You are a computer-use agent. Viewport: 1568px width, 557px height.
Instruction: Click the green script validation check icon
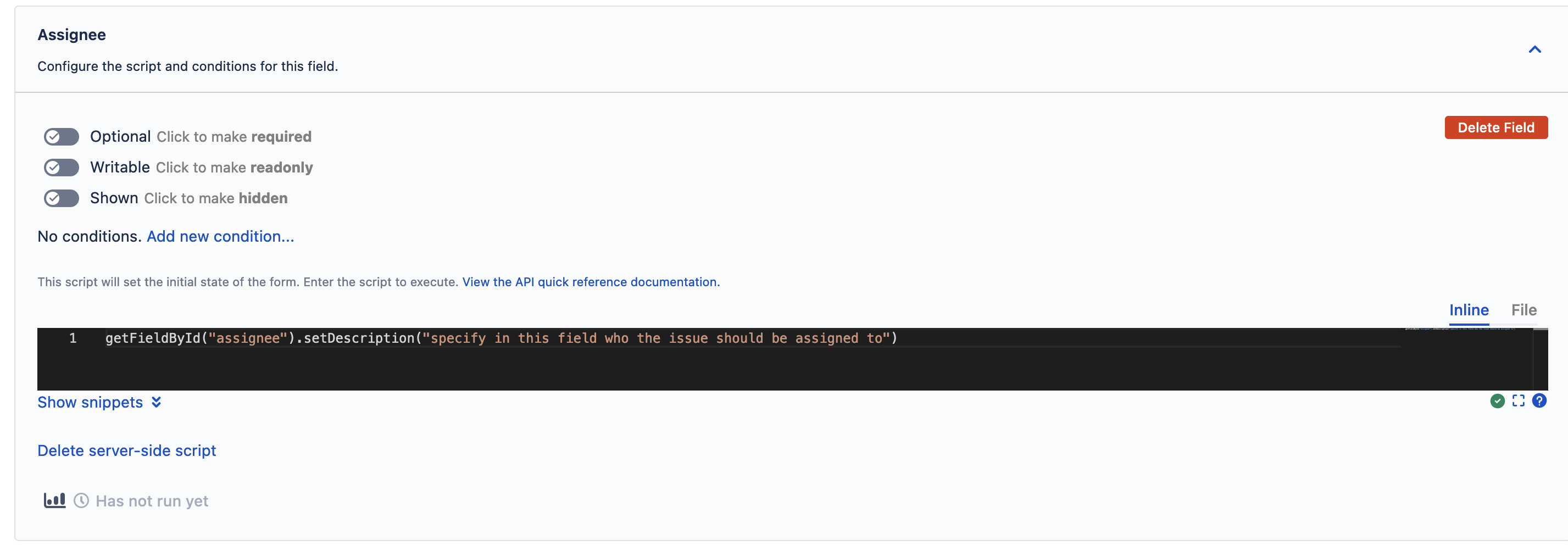(x=1497, y=400)
